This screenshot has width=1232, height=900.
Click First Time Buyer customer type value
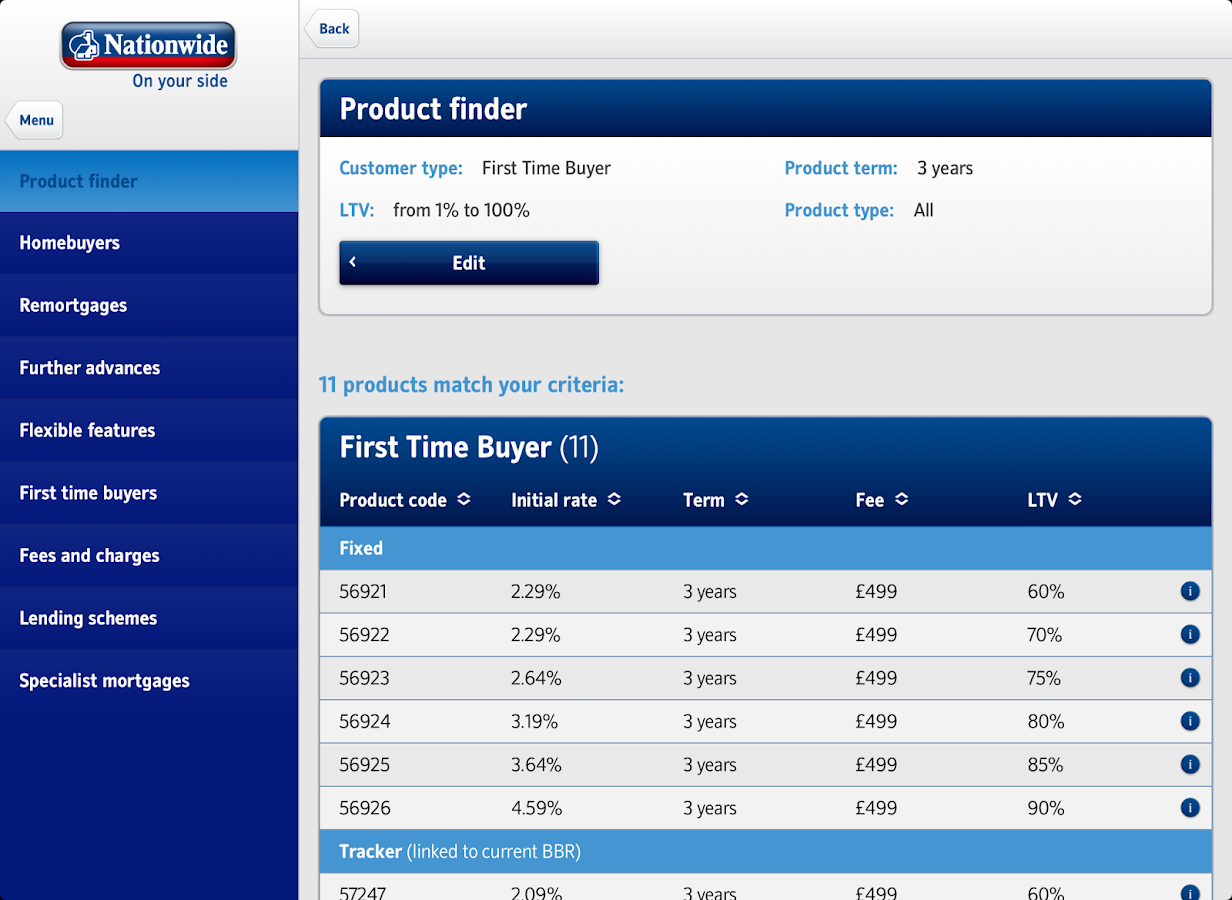pyautogui.click(x=546, y=168)
